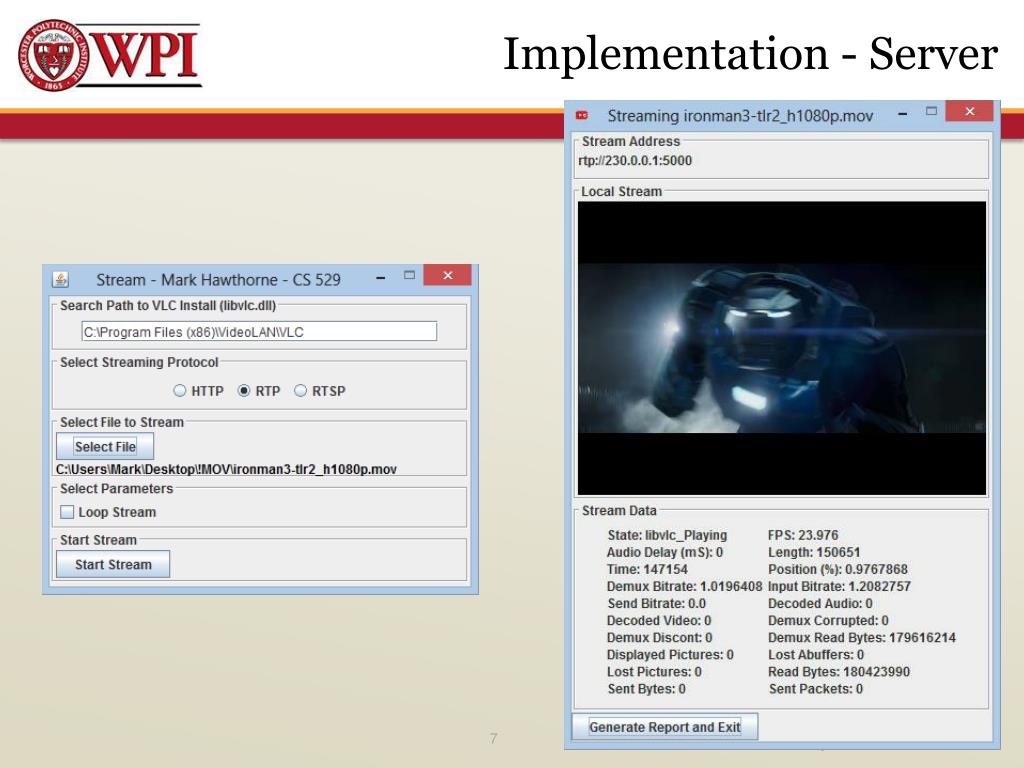The height and width of the screenshot is (768, 1024).
Task: Close the Streaming ironman3 window
Action: coord(970,111)
